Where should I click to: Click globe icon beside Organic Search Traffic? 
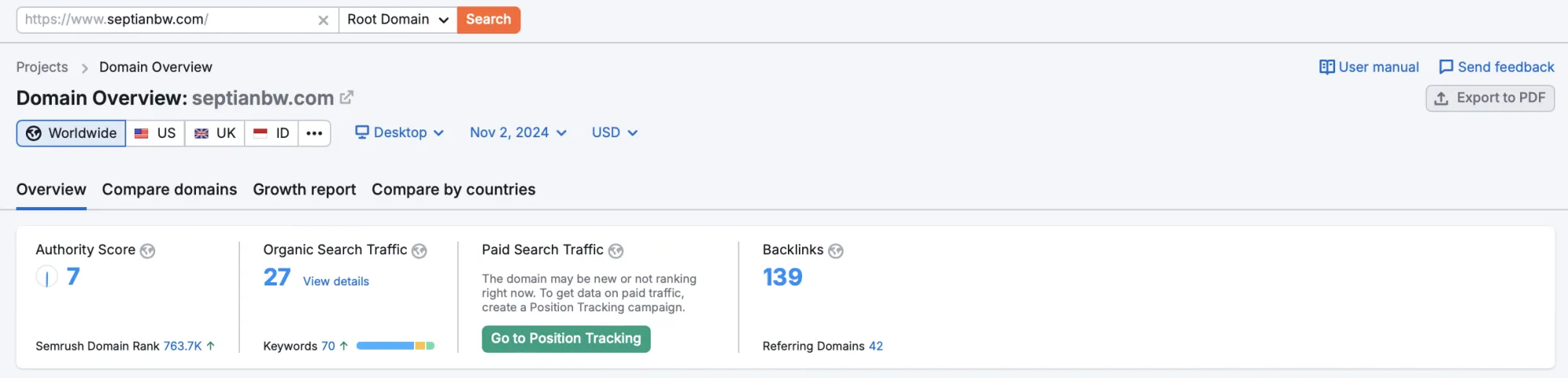coord(419,251)
